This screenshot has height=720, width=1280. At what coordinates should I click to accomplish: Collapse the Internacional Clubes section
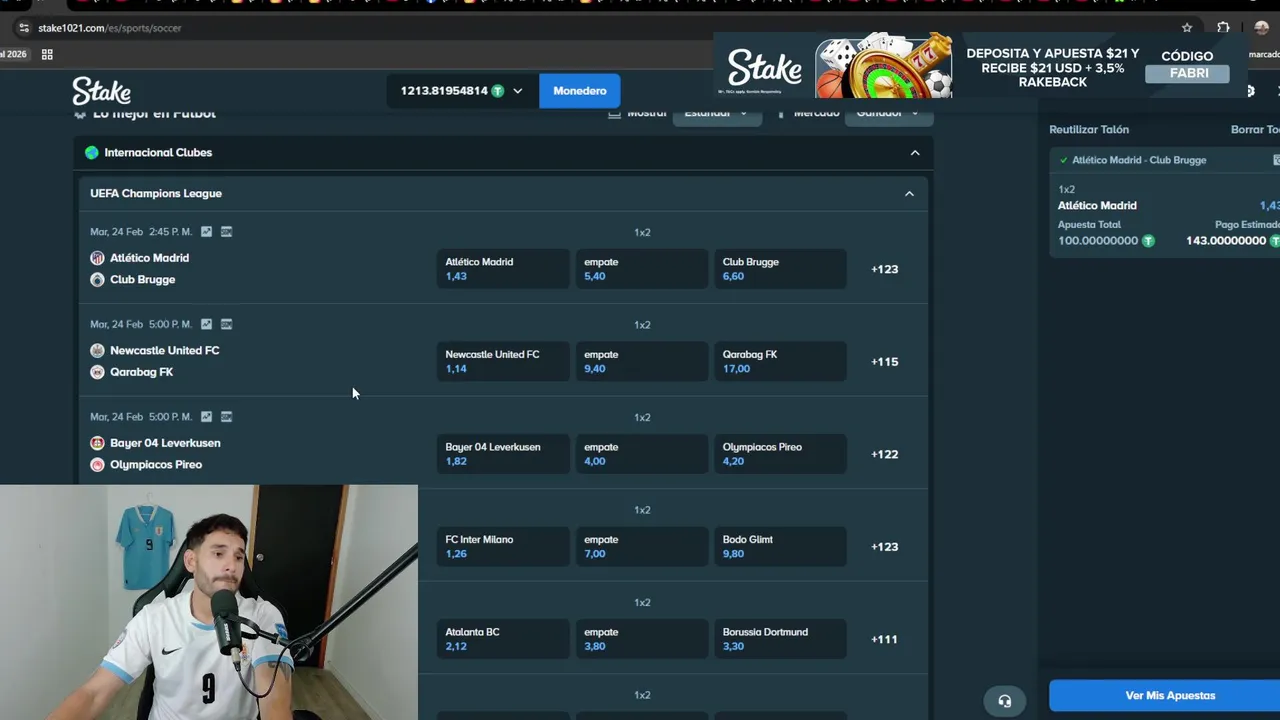[x=915, y=153]
